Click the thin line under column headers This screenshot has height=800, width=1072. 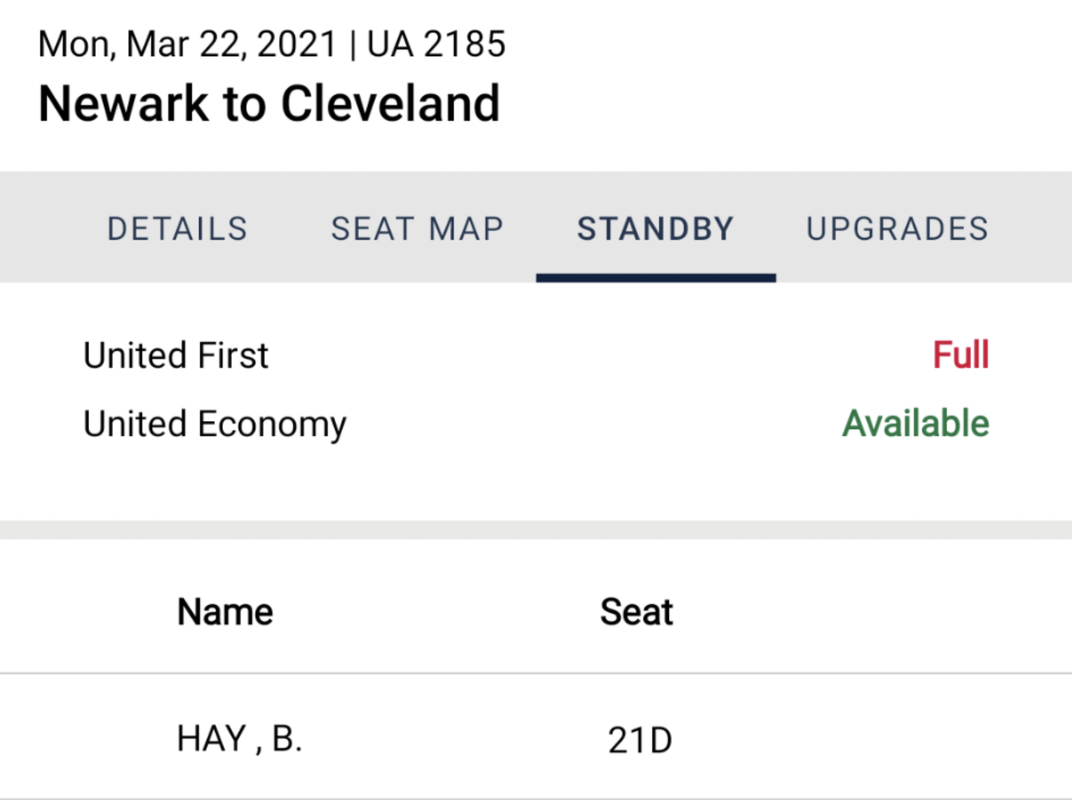click(536, 674)
